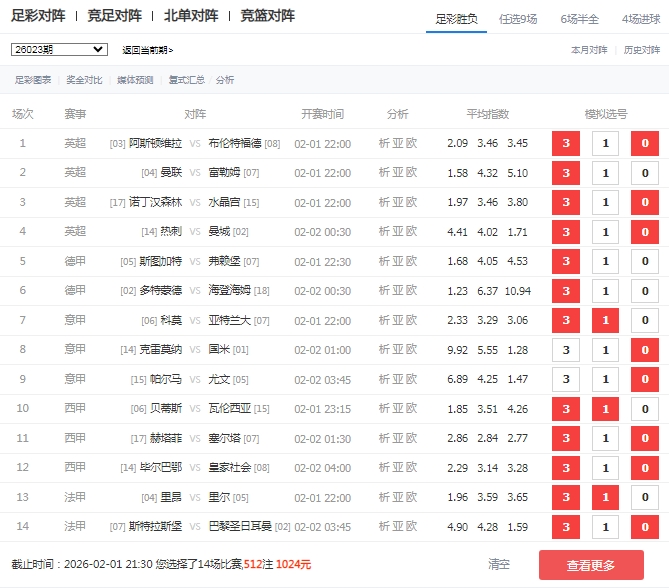Open the 4场进球 tab
Viewport: 669px width, 588px height.
(x=642, y=18)
